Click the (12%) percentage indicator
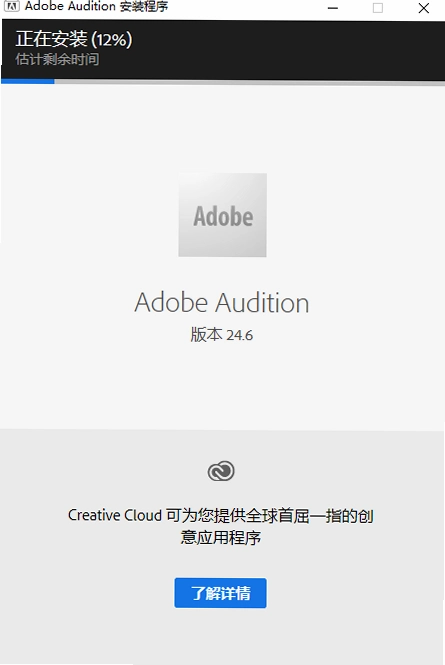This screenshot has width=445, height=665. pos(111,40)
